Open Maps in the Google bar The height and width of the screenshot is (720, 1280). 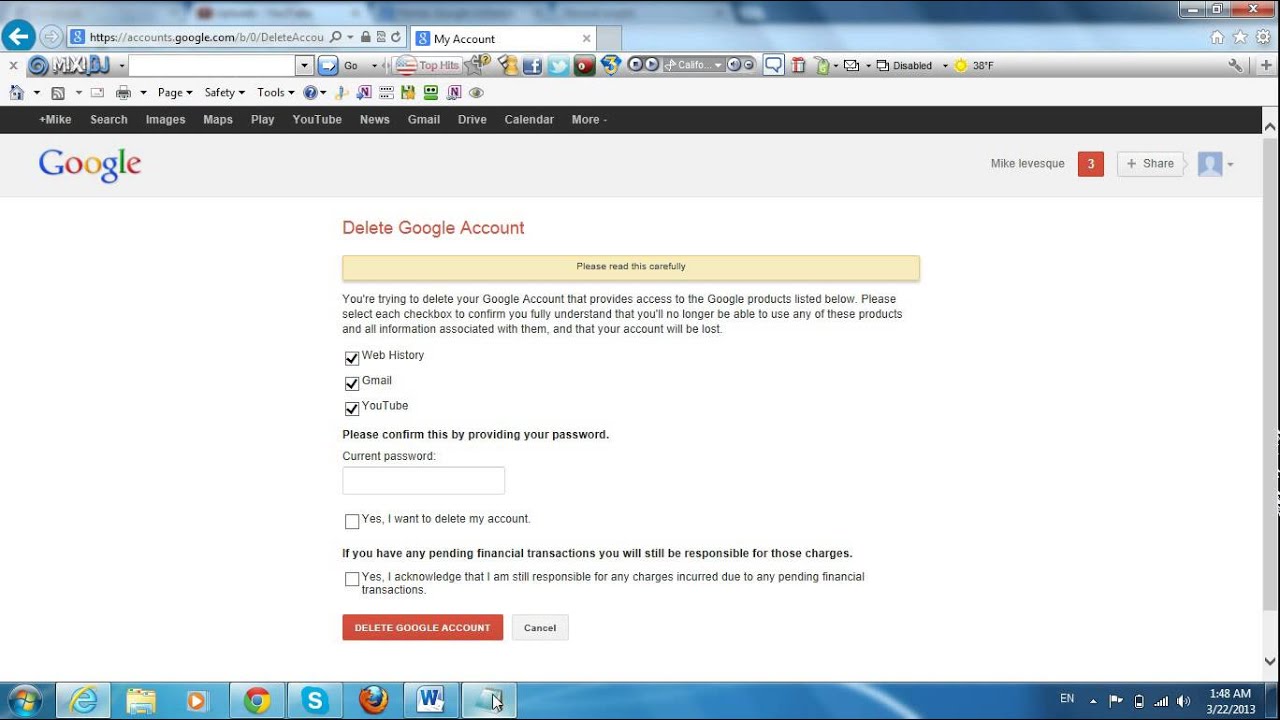[x=218, y=120]
